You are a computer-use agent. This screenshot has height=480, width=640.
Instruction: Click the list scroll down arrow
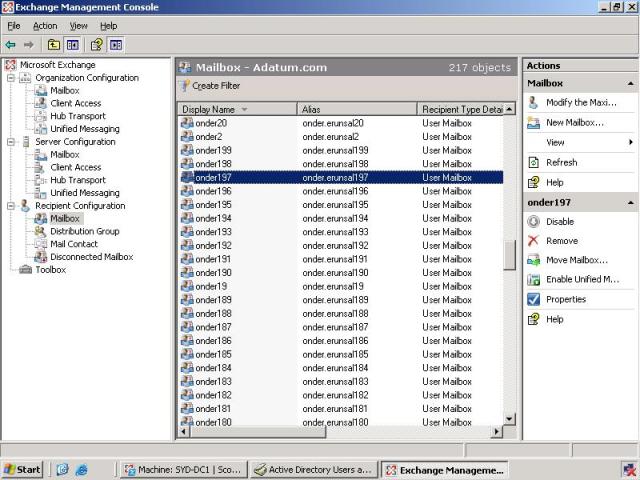pos(509,419)
